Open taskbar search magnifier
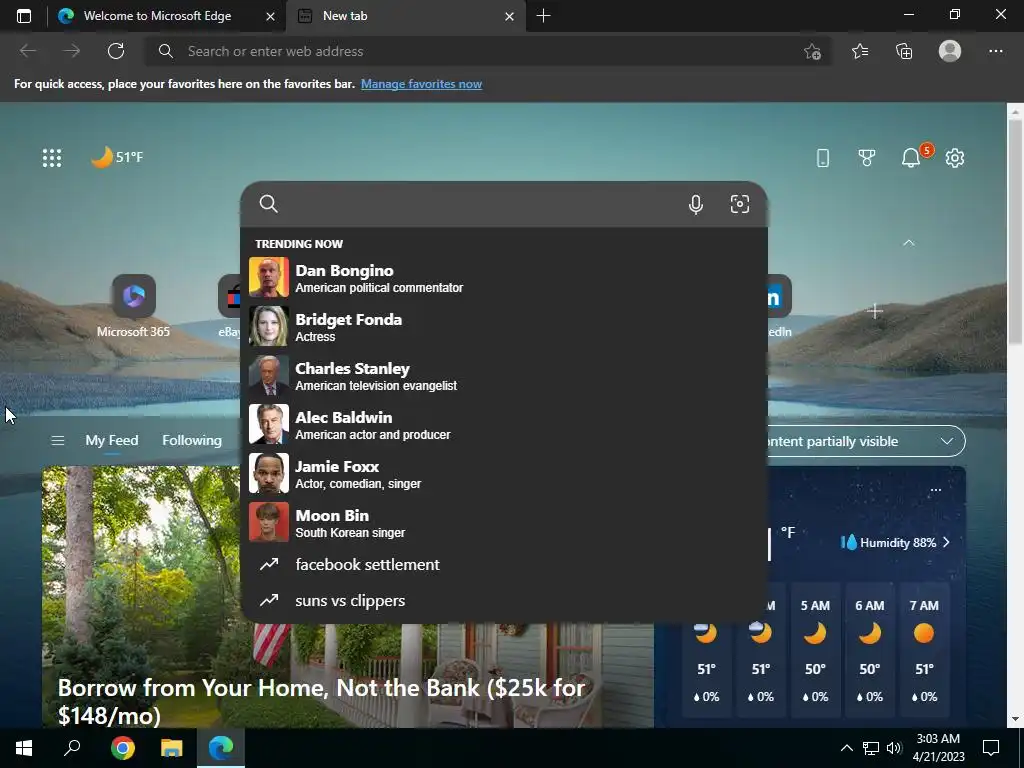This screenshot has height=768, width=1024. click(x=72, y=748)
